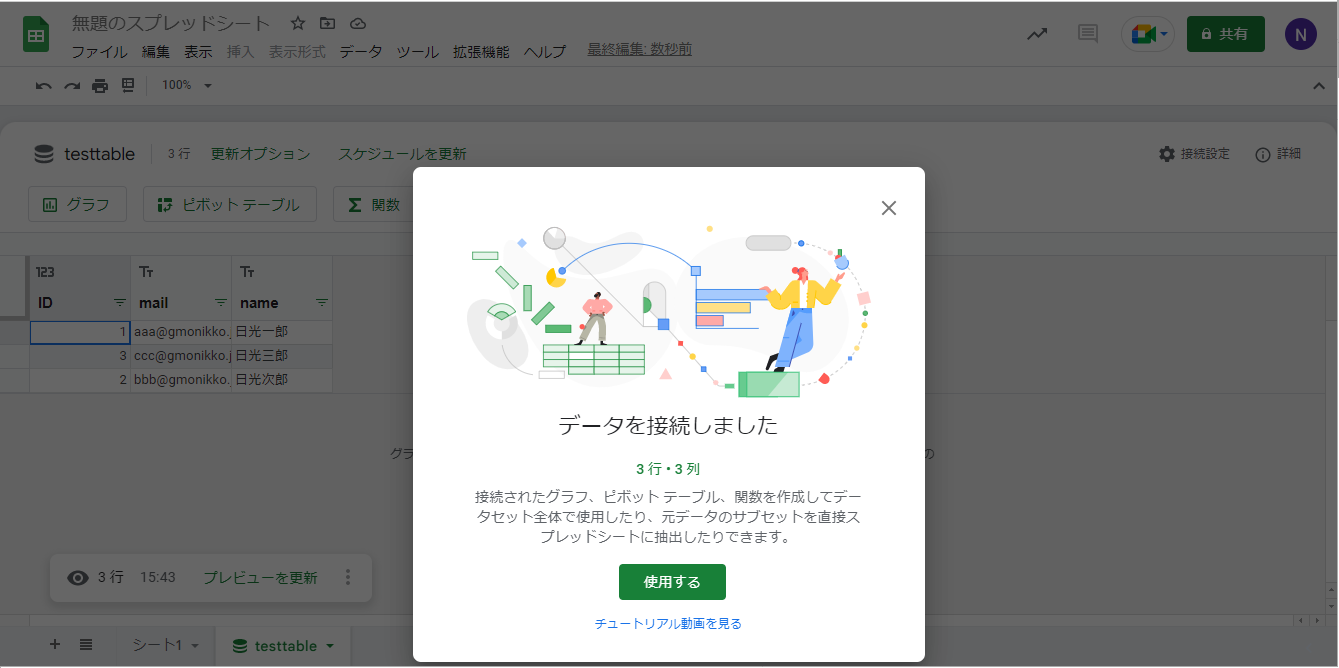The height and width of the screenshot is (668, 1339).
Task: Toggle the preview eye icon
Action: (x=78, y=578)
